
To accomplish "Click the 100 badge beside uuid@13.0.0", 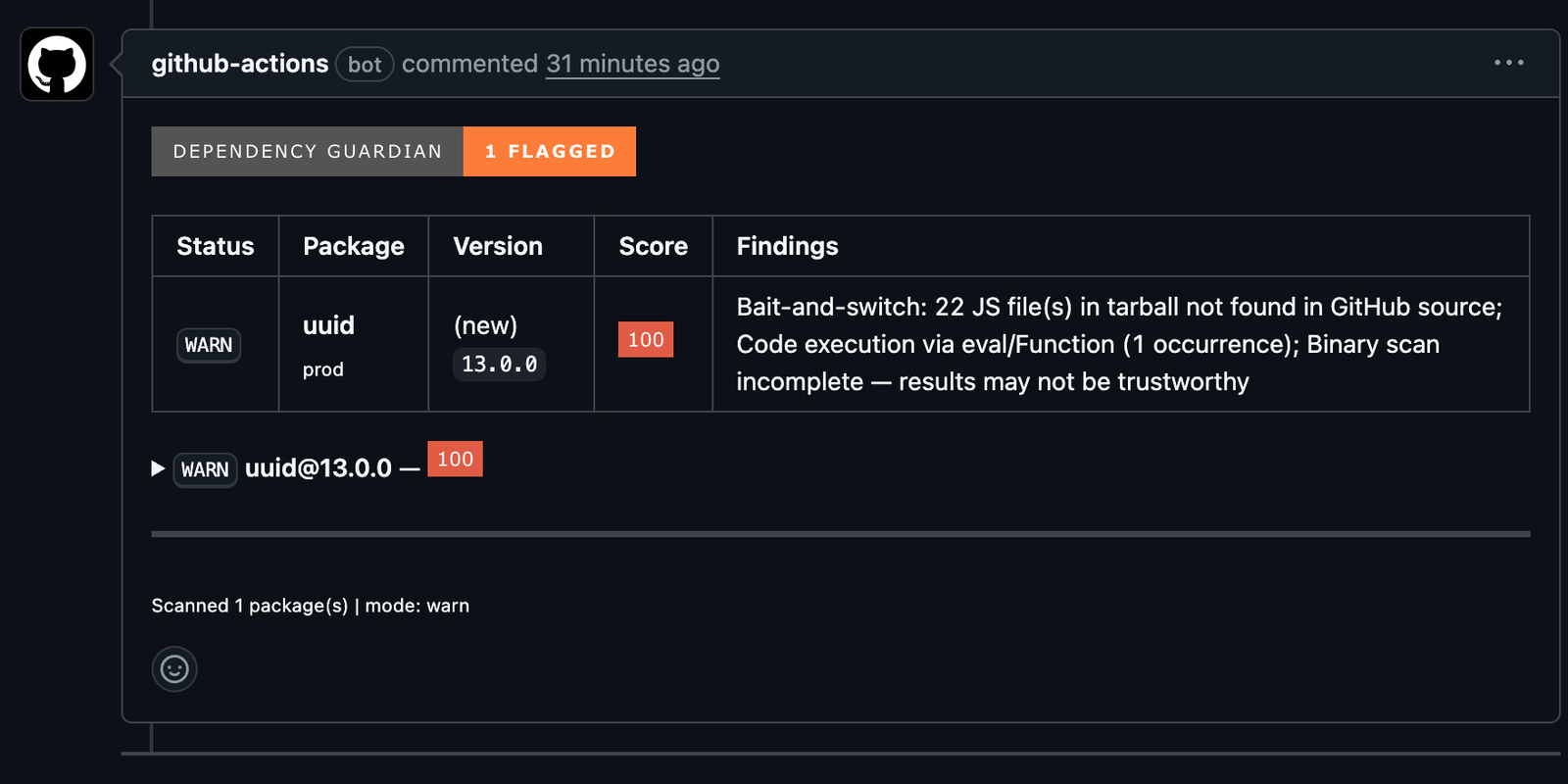I will (x=455, y=459).
